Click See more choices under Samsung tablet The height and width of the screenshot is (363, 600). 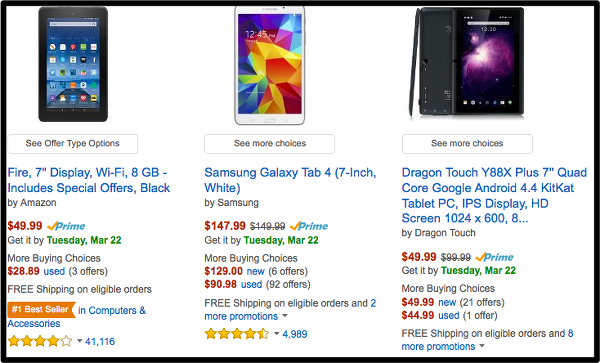point(269,144)
